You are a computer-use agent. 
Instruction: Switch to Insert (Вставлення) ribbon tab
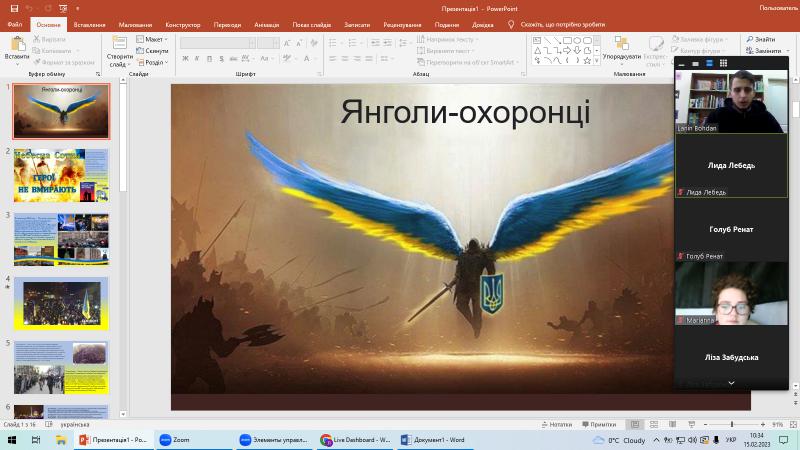[89, 24]
